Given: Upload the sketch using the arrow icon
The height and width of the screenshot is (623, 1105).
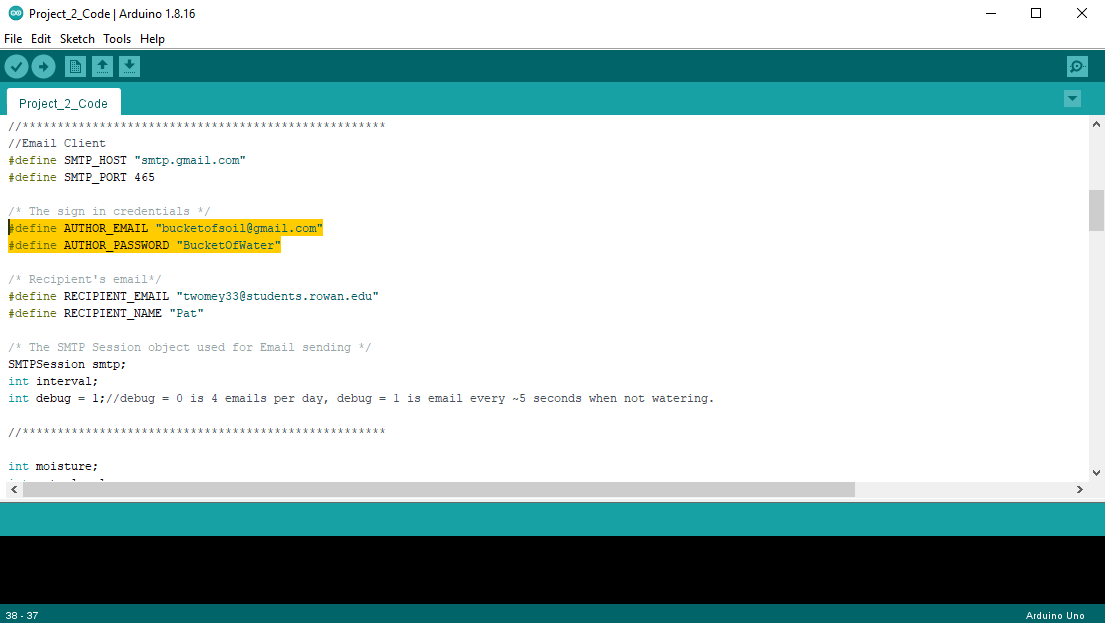Looking at the screenshot, I should [43, 66].
